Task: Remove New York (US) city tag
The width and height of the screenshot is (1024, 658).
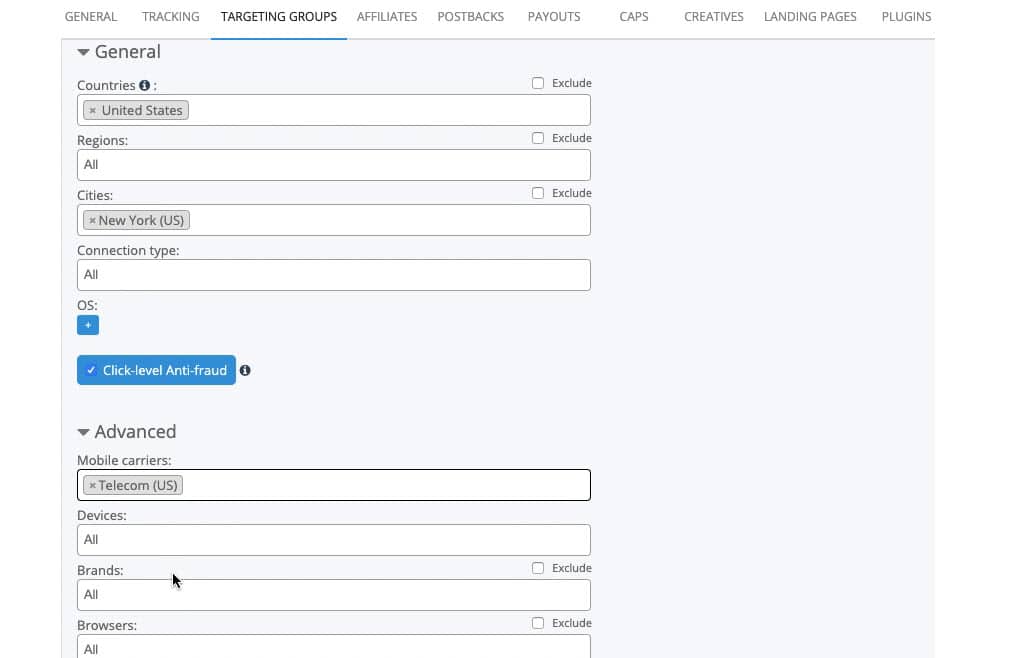Action: coord(92,221)
